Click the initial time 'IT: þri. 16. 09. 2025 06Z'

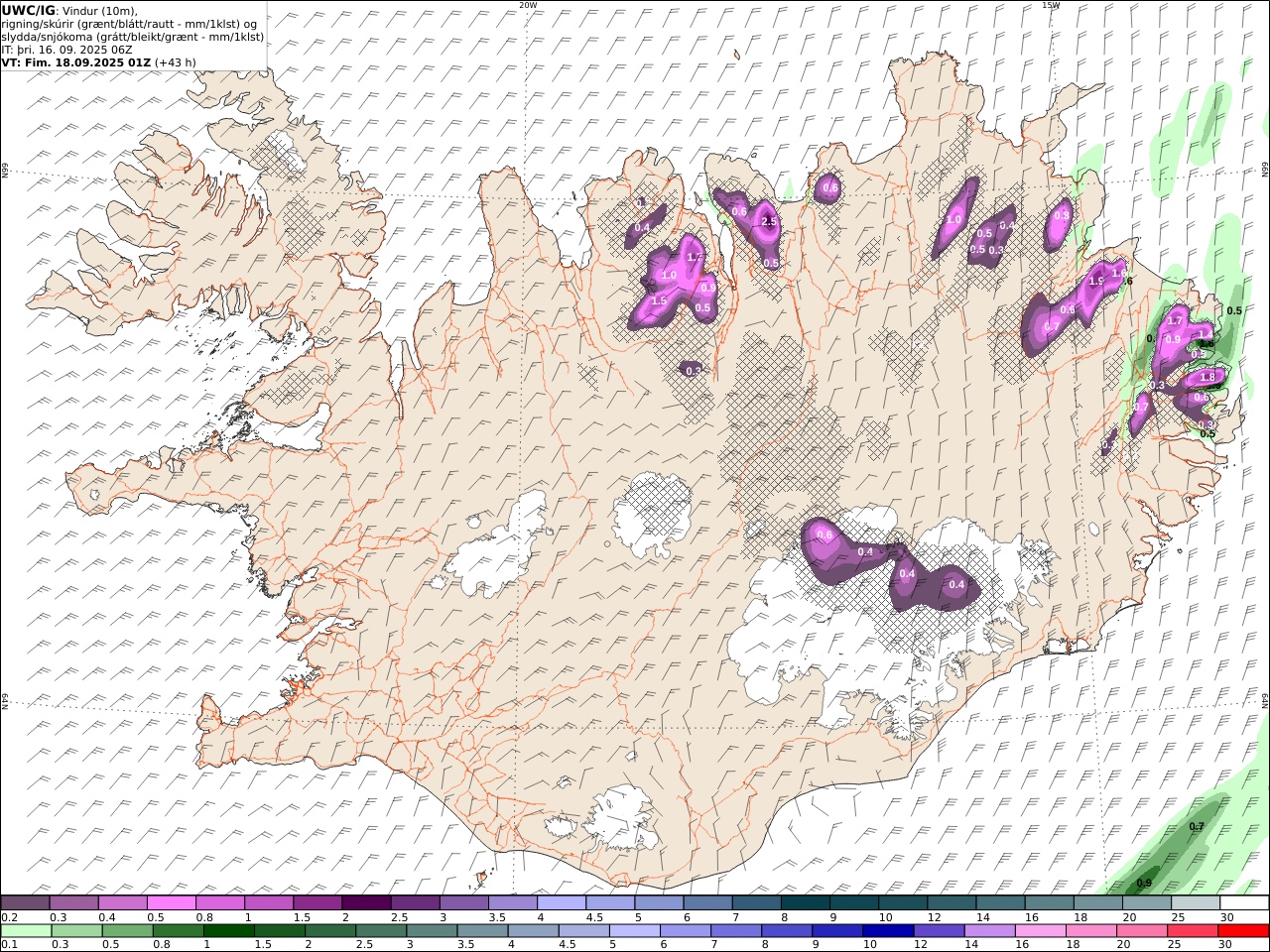[x=66, y=49]
